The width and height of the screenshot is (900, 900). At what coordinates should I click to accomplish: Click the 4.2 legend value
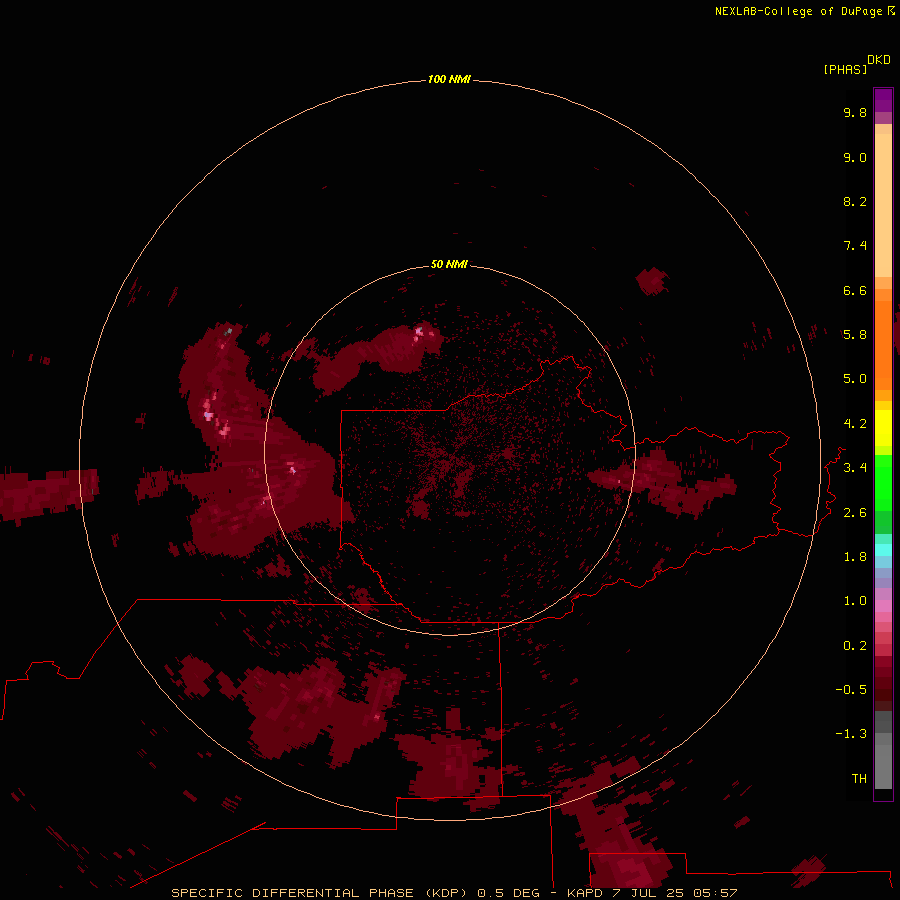tap(855, 424)
